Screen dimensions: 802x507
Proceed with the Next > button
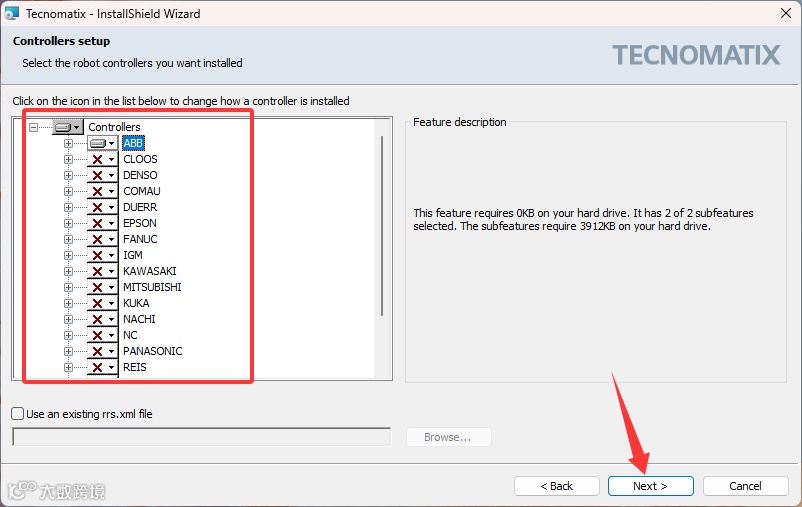point(651,486)
